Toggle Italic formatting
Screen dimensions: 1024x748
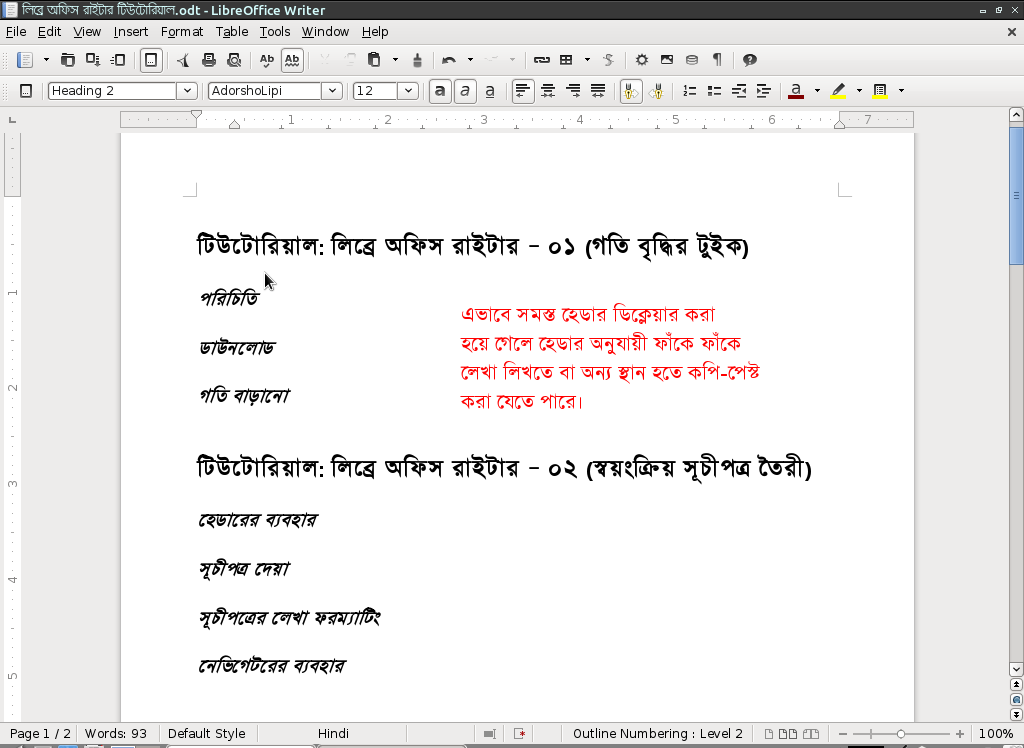pos(465,91)
